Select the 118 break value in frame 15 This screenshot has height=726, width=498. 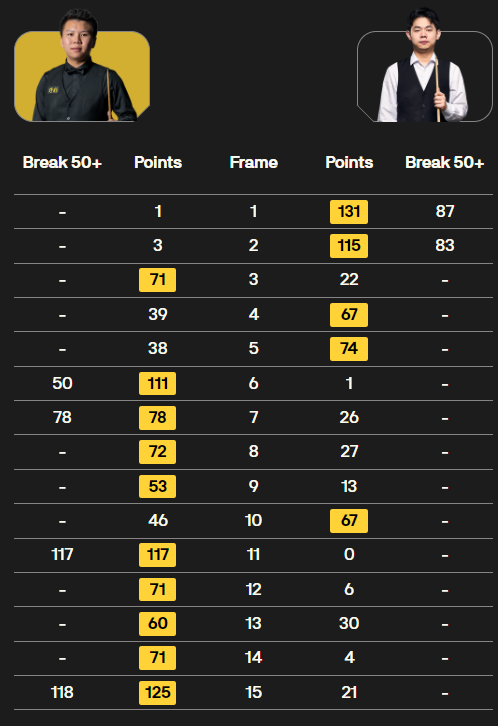point(62,693)
